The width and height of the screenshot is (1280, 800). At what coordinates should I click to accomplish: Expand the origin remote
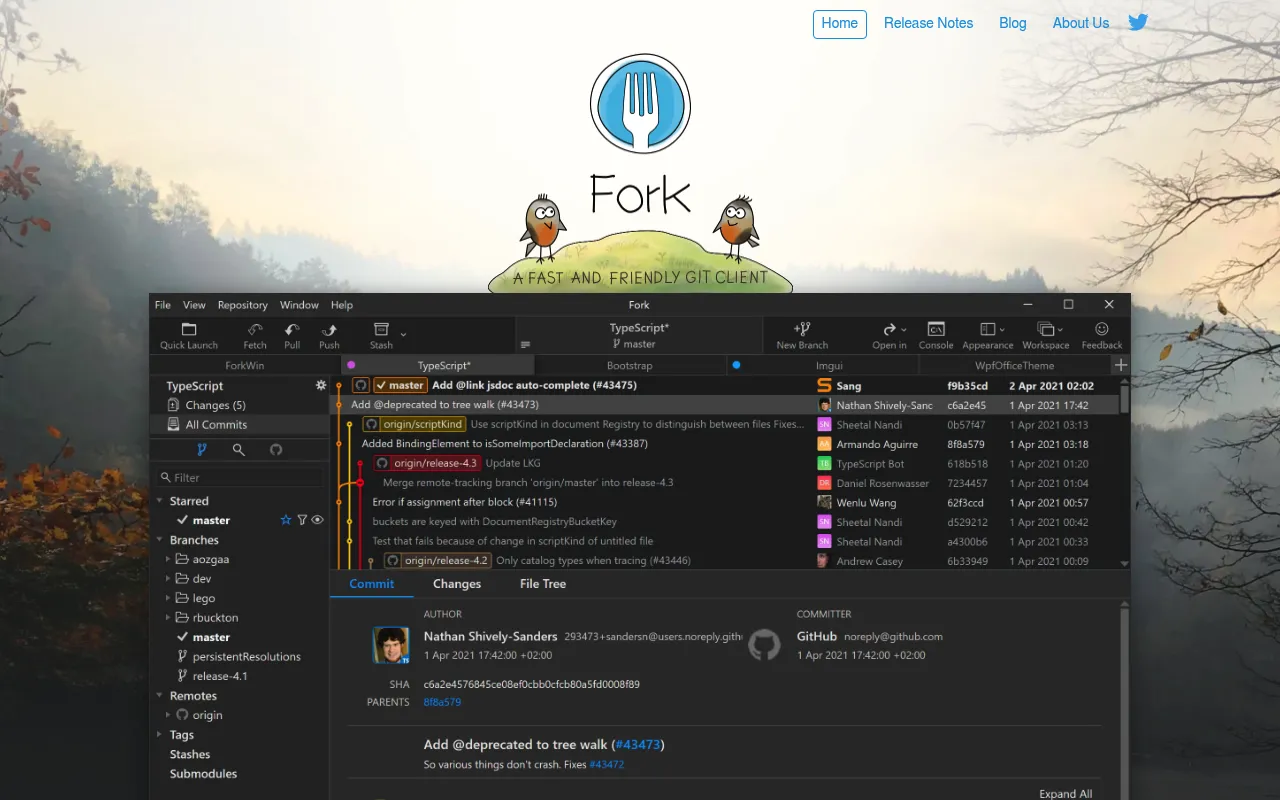168,715
